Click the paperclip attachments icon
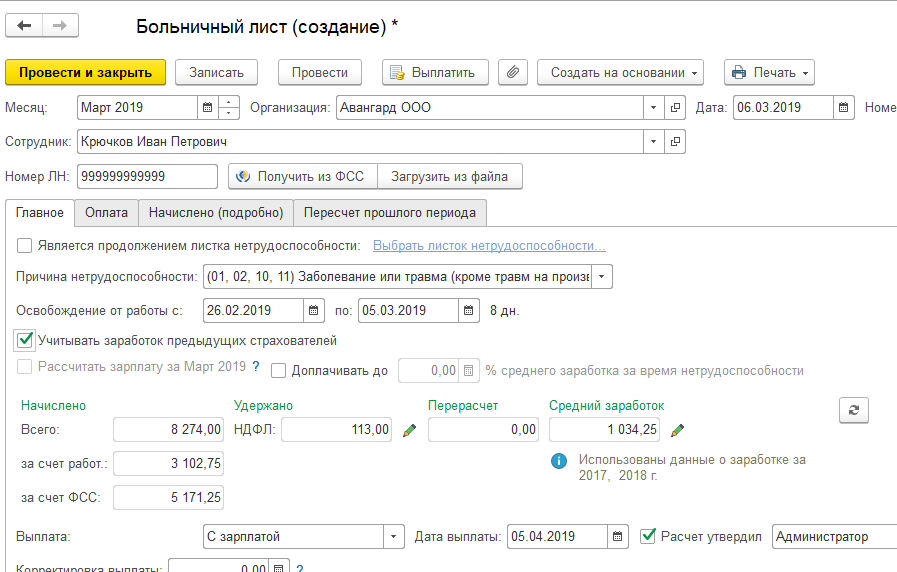Screen dimensions: 897x572 point(512,72)
